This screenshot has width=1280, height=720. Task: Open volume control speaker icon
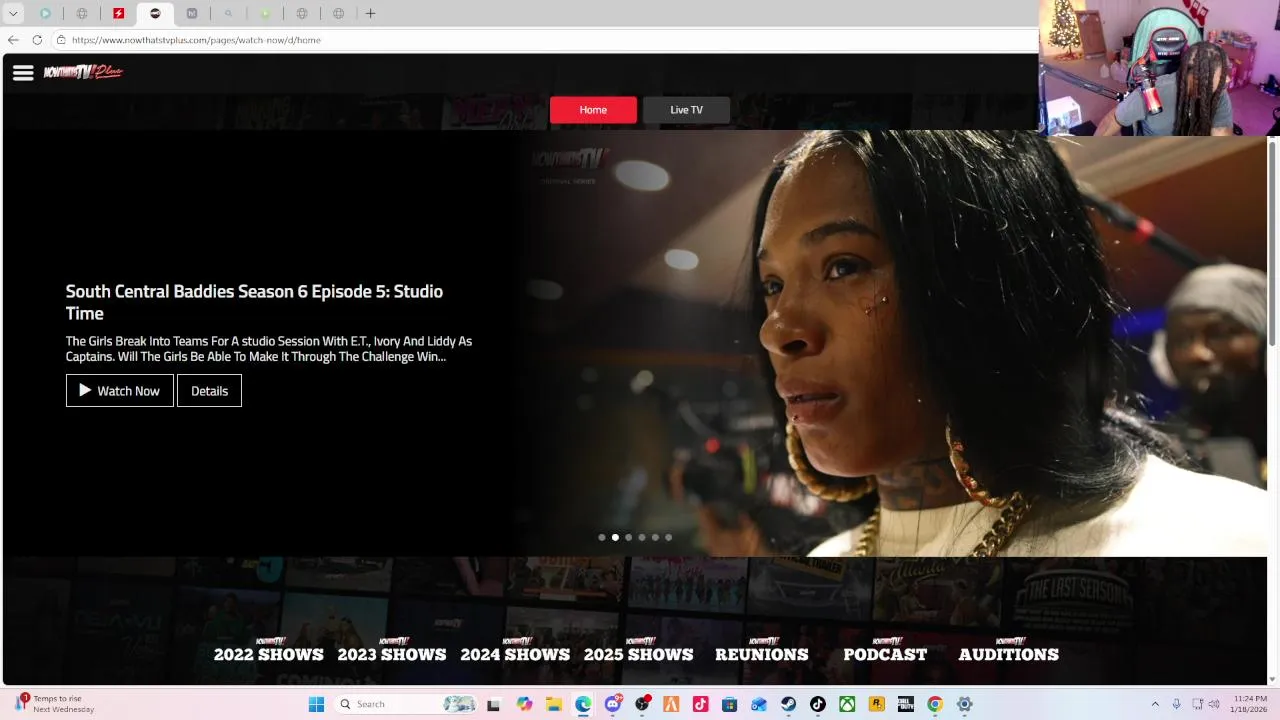coord(1214,704)
